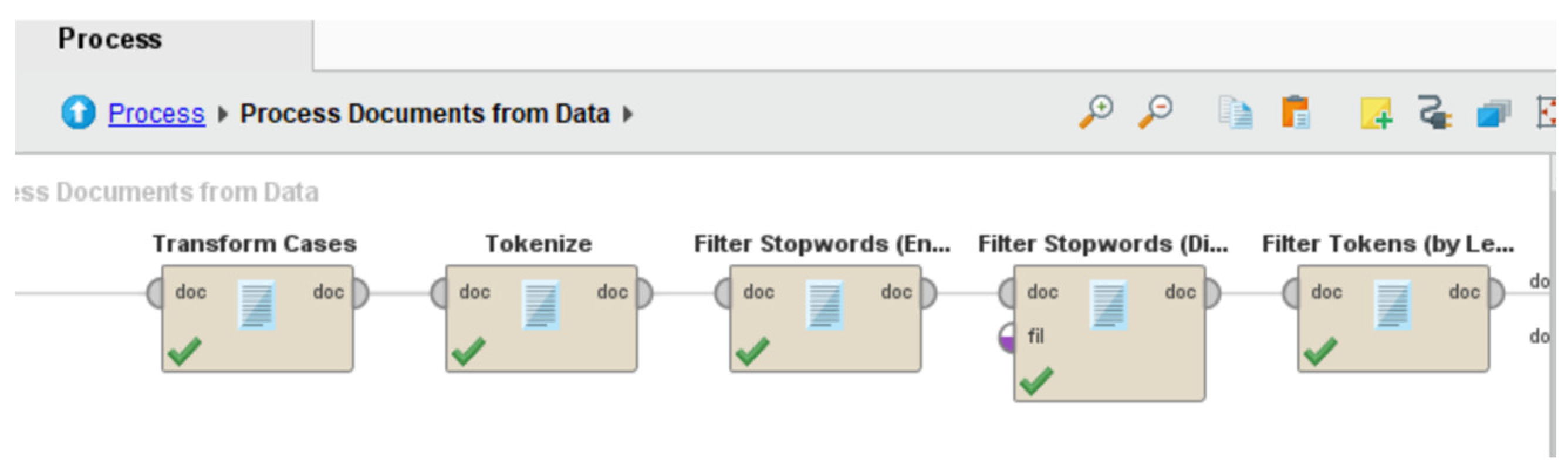1568x475 pixels.
Task: Click the auto-wire plug connection icon
Action: 1435,113
